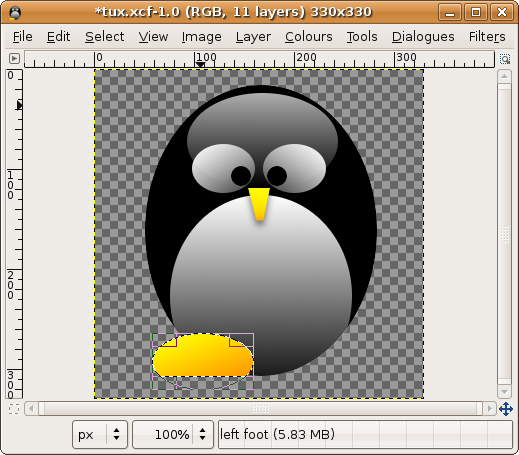Open the Select menu

[104, 37]
